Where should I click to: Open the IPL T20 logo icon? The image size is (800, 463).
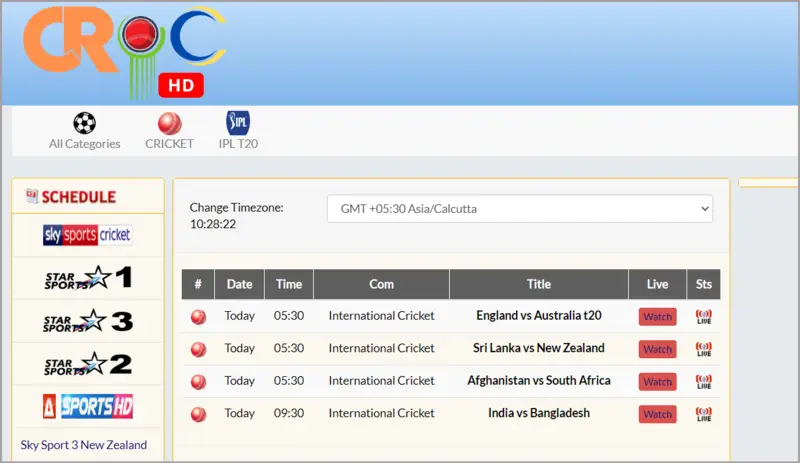tap(238, 123)
